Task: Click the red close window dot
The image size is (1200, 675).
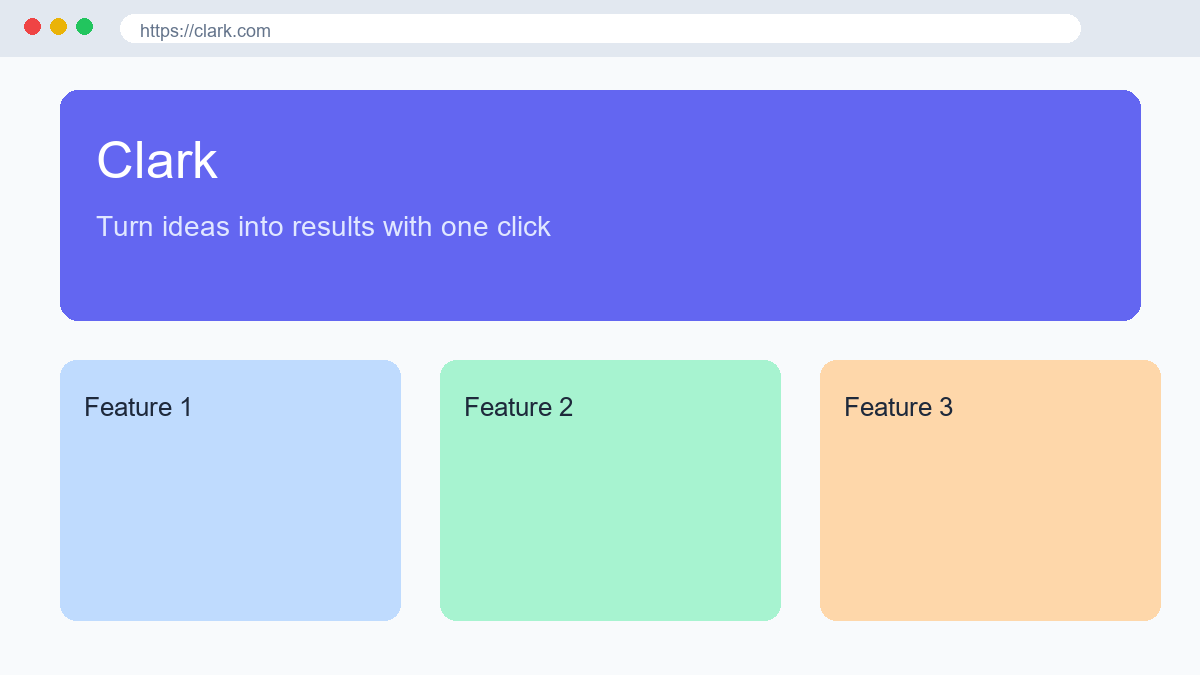Action: [x=32, y=27]
